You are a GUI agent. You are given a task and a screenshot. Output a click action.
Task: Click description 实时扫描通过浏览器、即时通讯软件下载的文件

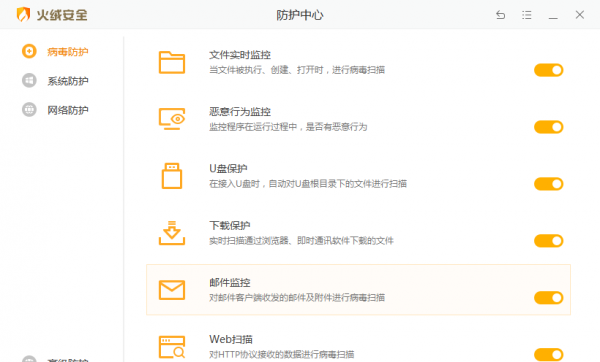pyautogui.click(x=302, y=241)
